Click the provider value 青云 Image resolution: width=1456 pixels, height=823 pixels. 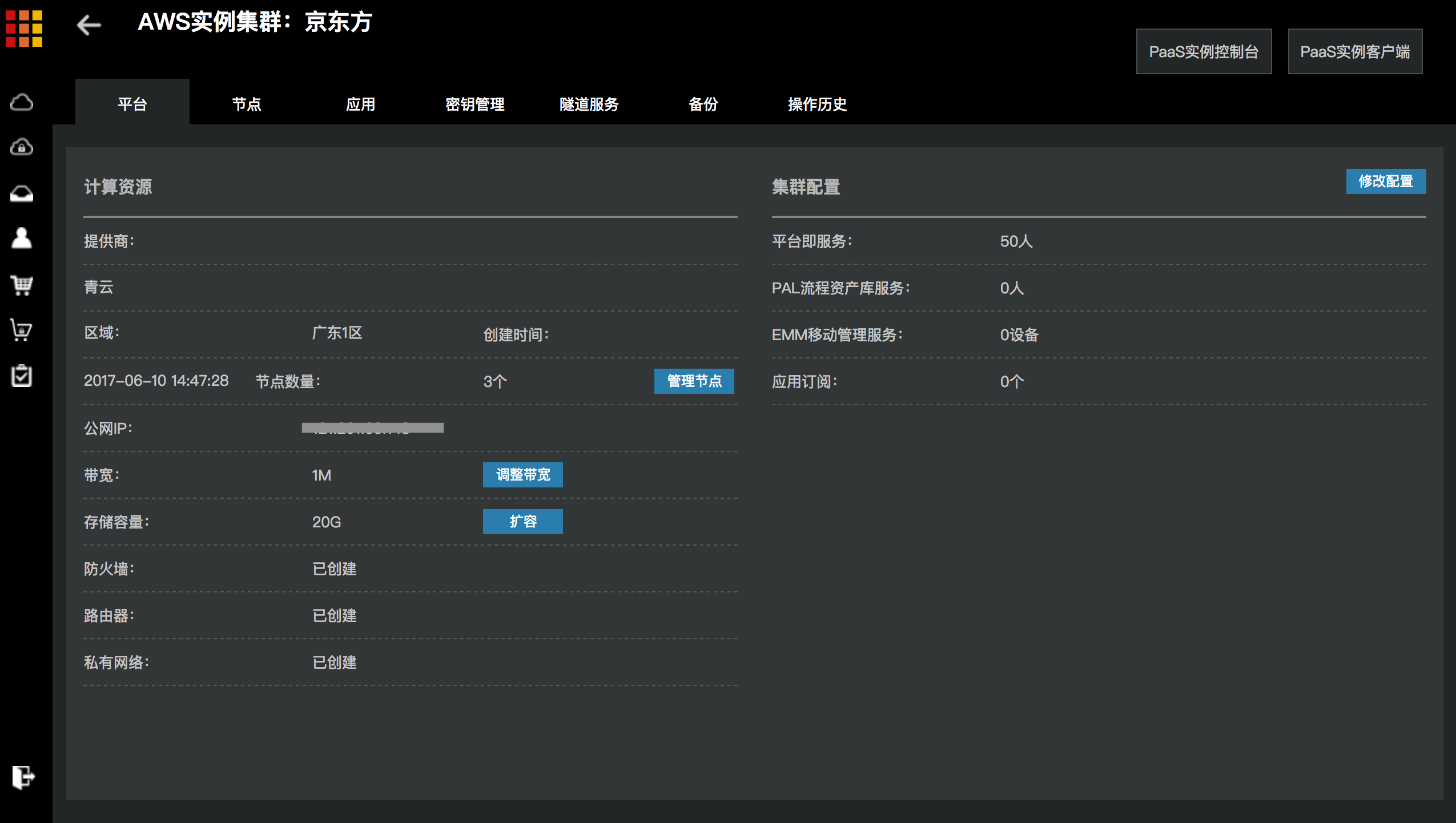click(99, 287)
